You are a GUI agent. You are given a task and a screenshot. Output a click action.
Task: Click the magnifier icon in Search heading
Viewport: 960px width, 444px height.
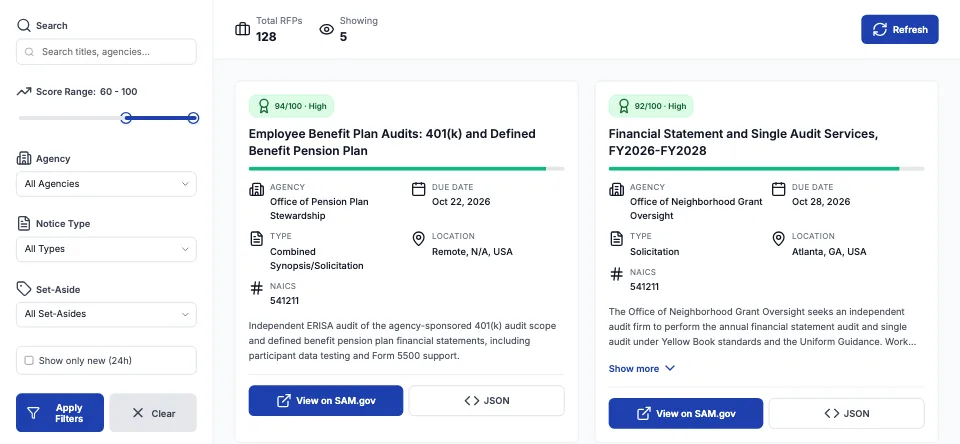pos(24,26)
